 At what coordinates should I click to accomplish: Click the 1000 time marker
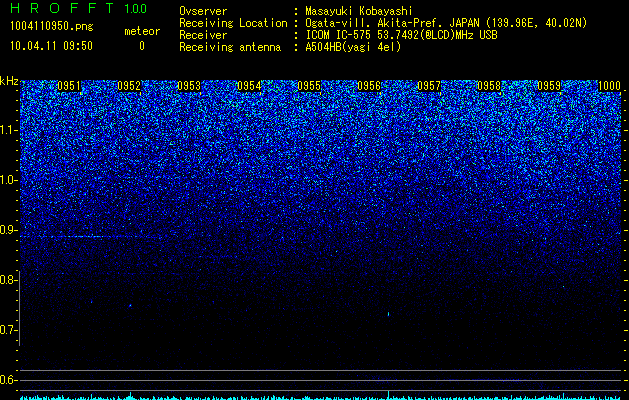[x=609, y=86]
